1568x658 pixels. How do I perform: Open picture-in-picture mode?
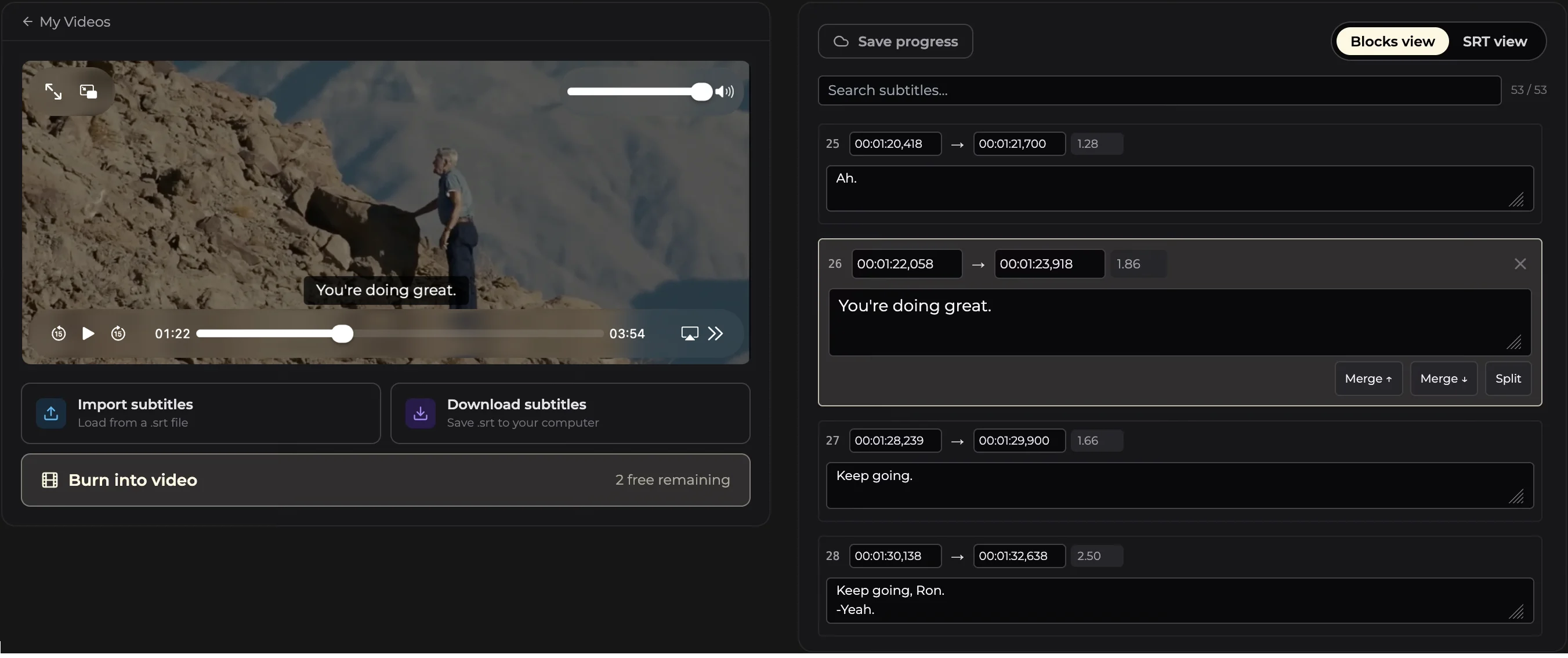88,90
